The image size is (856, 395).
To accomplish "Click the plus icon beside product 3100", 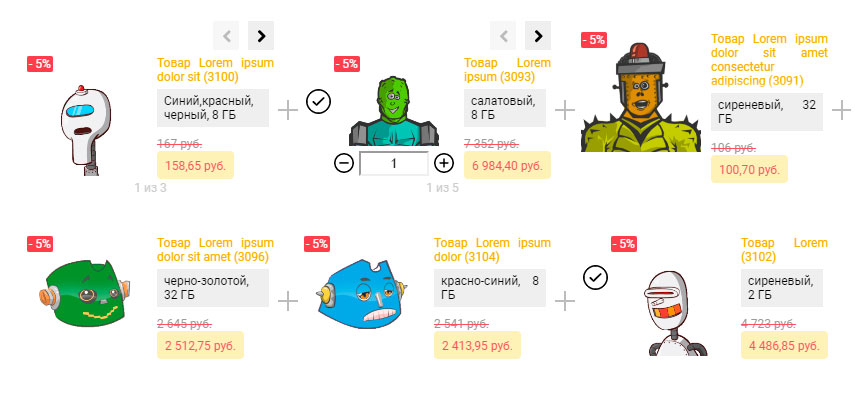I will [x=288, y=110].
